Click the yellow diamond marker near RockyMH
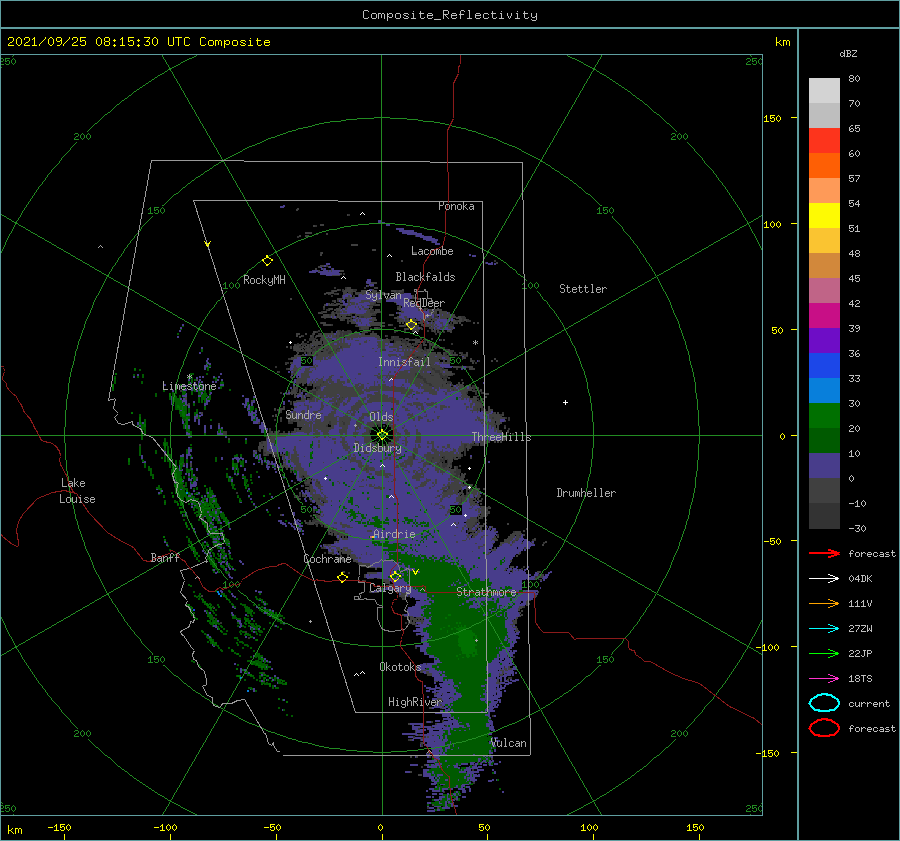The width and height of the screenshot is (900, 841). coord(267,261)
